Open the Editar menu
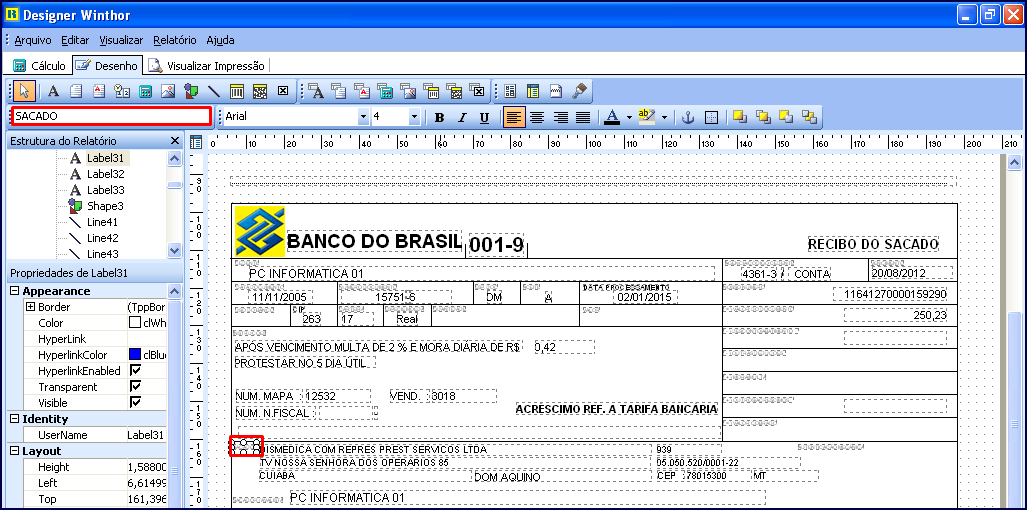This screenshot has width=1027, height=510. tap(75, 40)
